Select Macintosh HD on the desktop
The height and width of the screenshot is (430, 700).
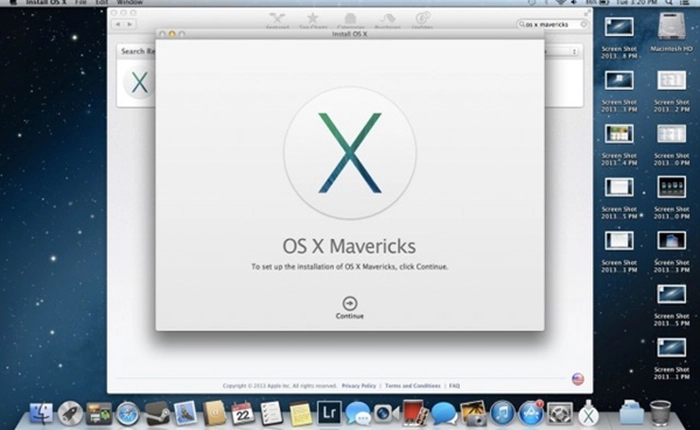[671, 32]
